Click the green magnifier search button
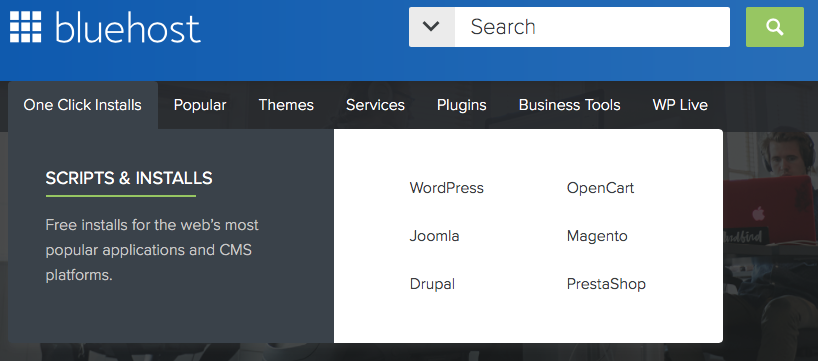Image resolution: width=818 pixels, height=361 pixels. [775, 27]
